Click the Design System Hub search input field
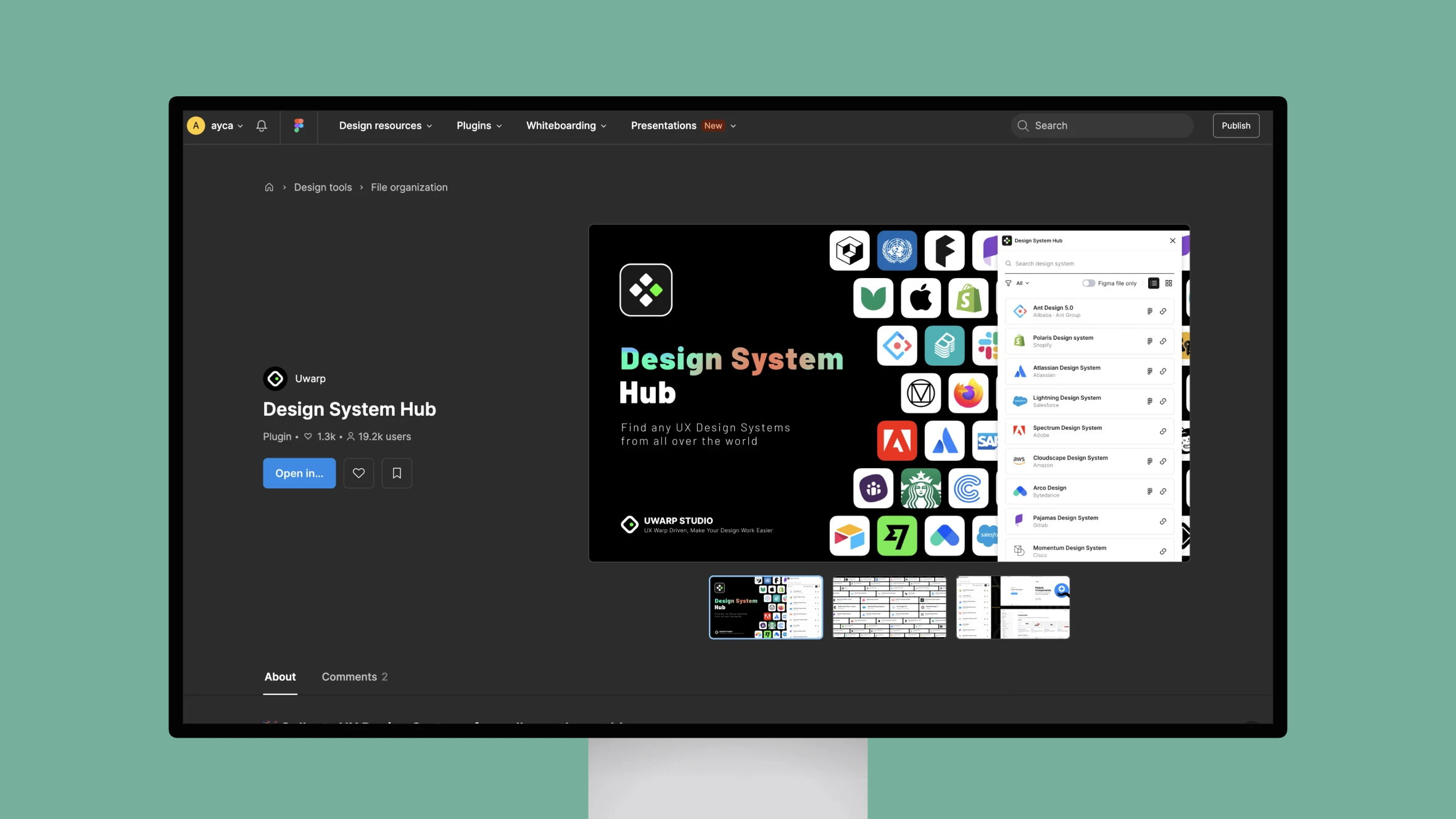 tap(1089, 263)
